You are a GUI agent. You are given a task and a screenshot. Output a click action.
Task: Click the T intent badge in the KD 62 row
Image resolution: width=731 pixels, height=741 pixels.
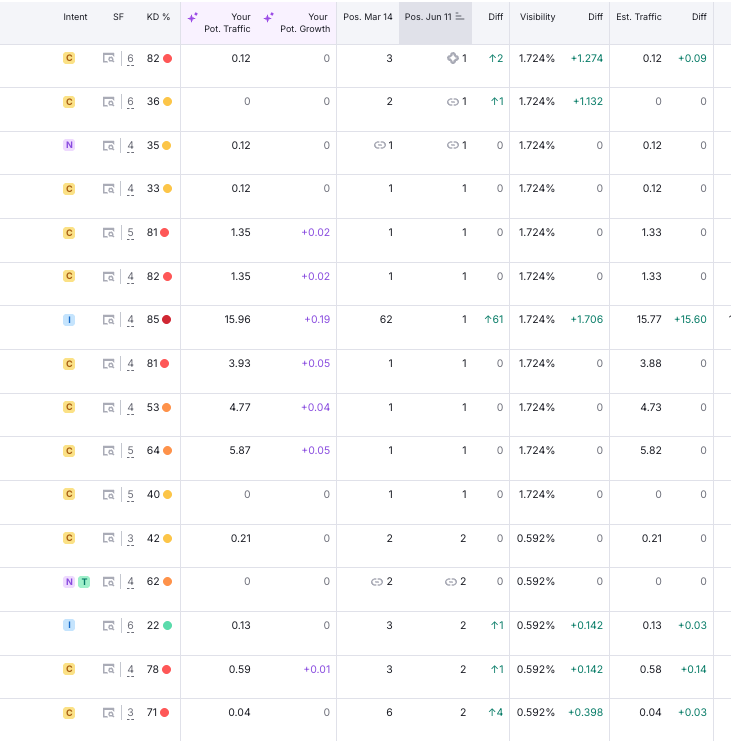point(84,582)
